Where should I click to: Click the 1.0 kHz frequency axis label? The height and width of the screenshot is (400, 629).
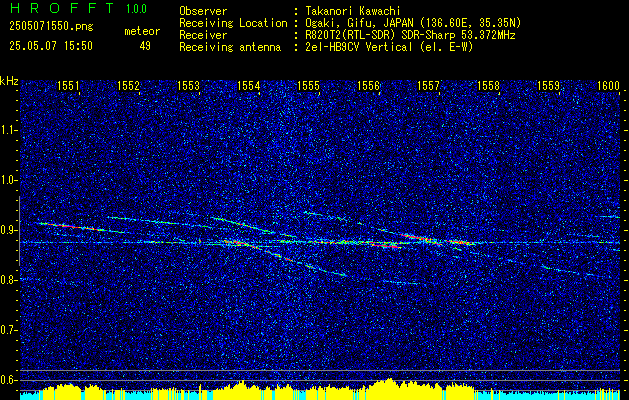click(x=9, y=180)
